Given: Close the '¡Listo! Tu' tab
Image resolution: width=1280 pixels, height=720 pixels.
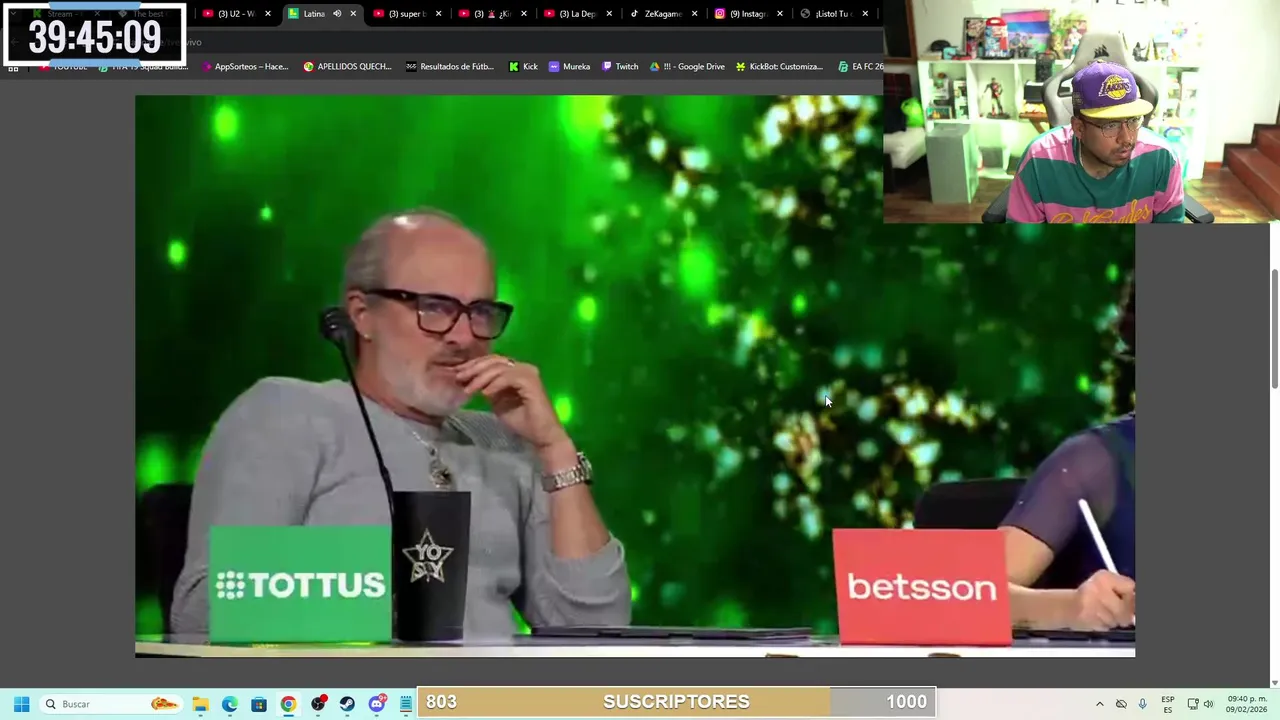Looking at the screenshot, I should 865,13.
